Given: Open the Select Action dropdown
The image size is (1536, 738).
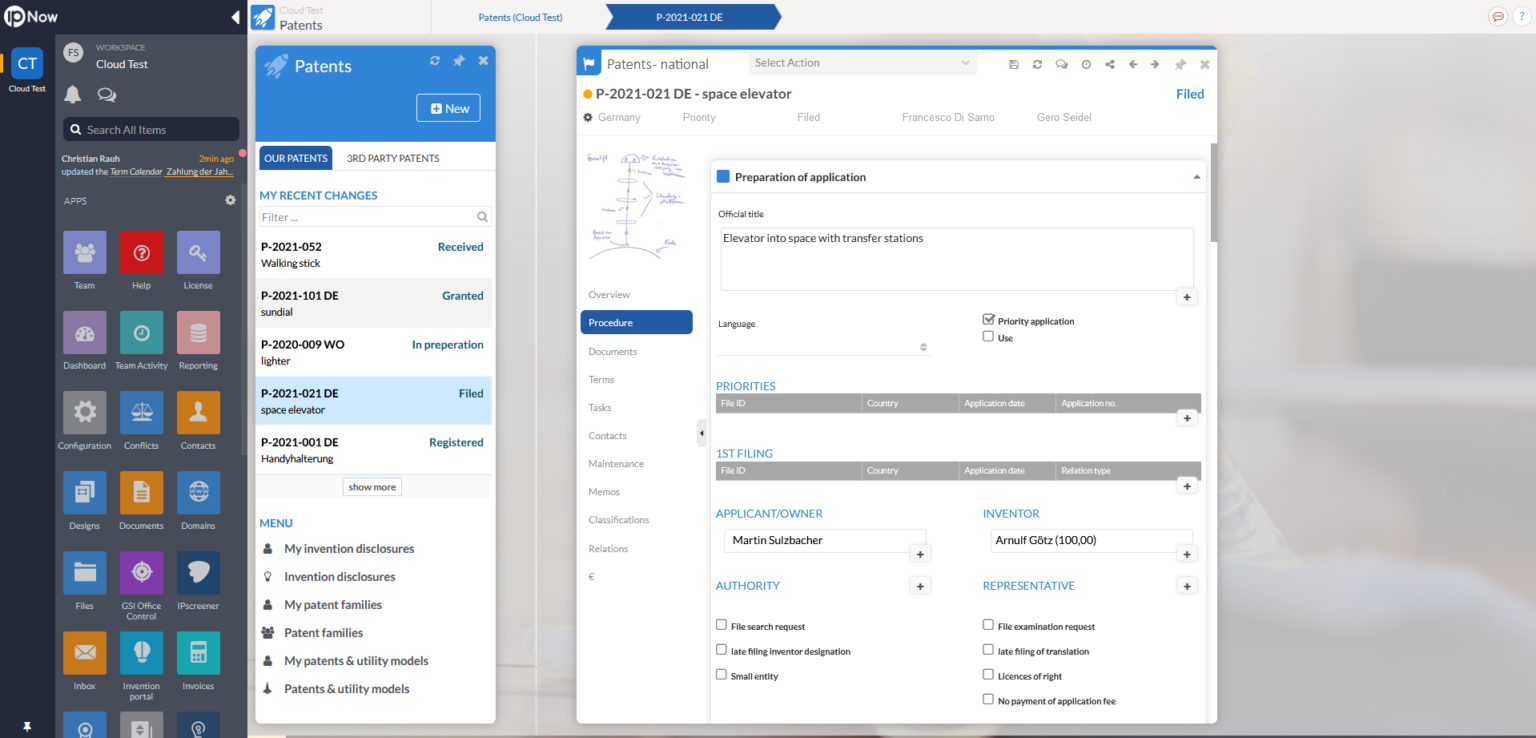Looking at the screenshot, I should coord(862,62).
